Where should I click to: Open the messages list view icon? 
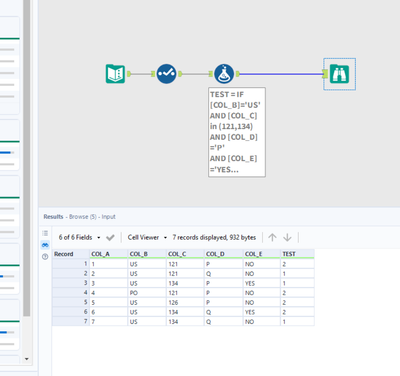pos(45,233)
